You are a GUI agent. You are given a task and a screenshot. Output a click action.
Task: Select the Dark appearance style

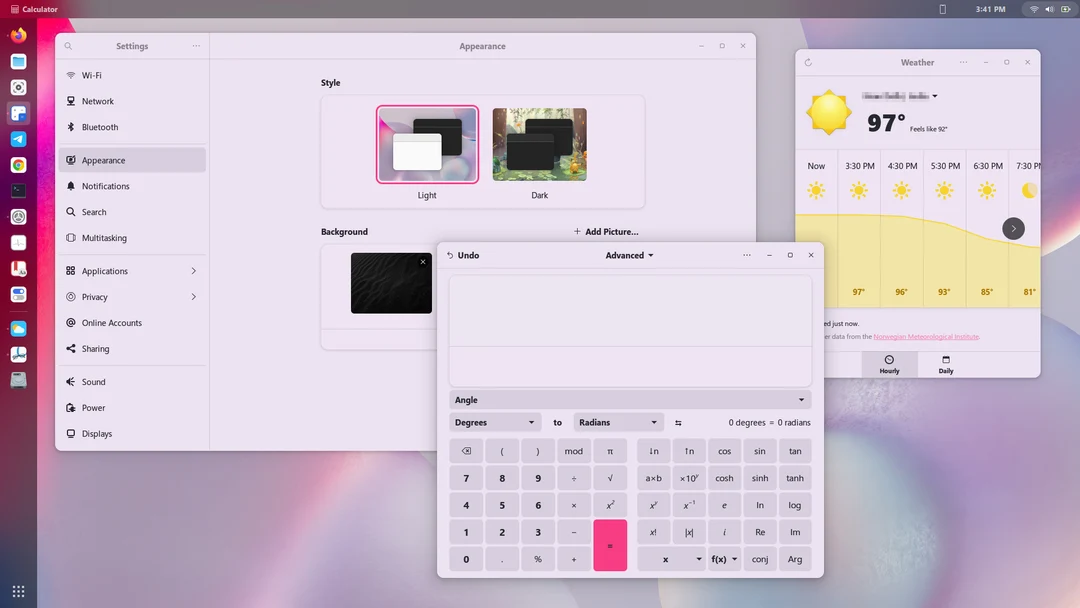[x=539, y=143]
